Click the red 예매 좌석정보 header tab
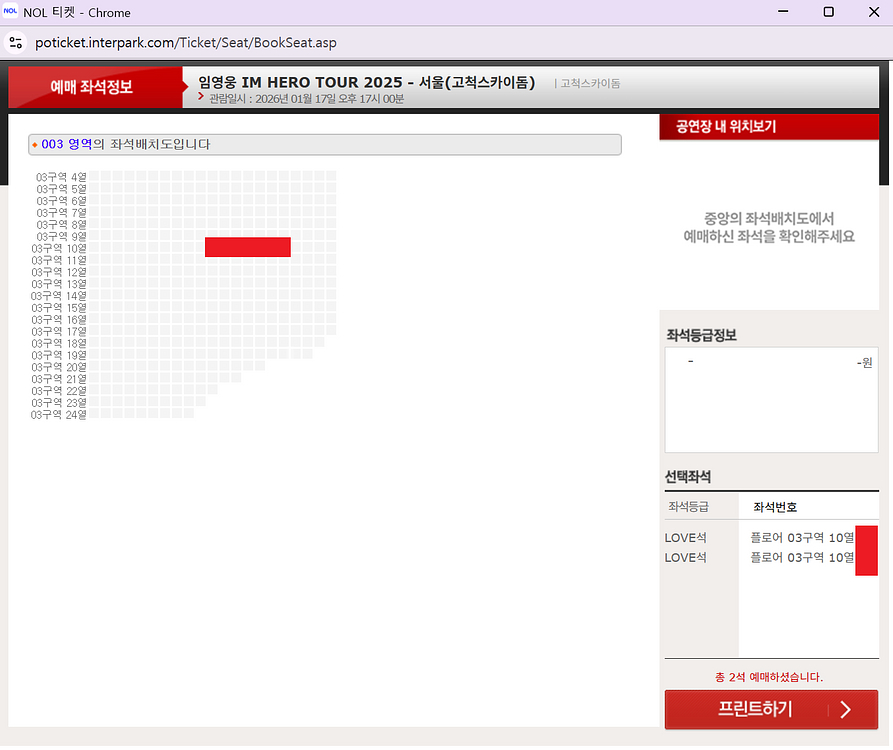 [x=92, y=87]
